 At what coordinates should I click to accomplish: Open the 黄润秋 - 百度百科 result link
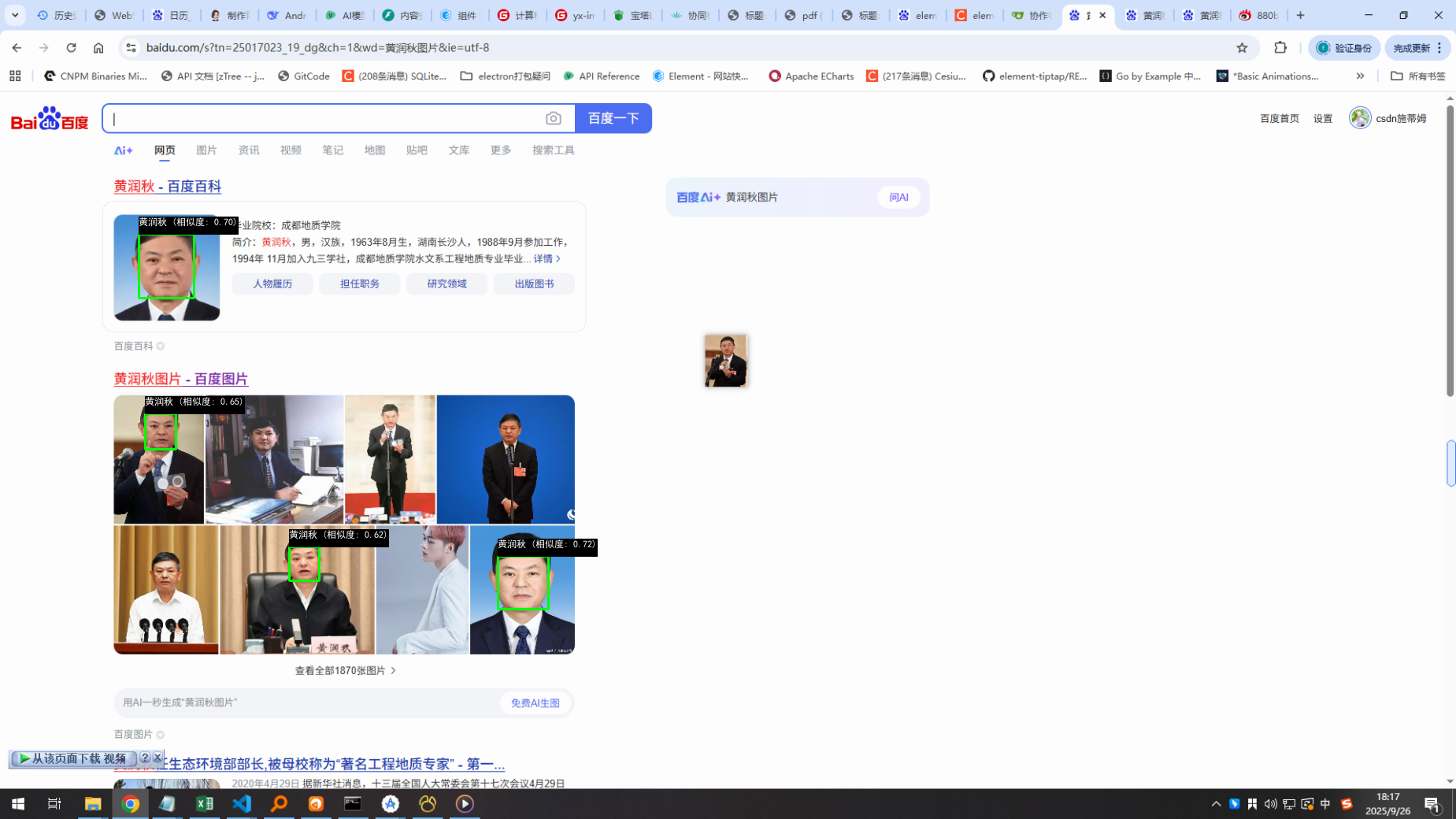point(167,187)
